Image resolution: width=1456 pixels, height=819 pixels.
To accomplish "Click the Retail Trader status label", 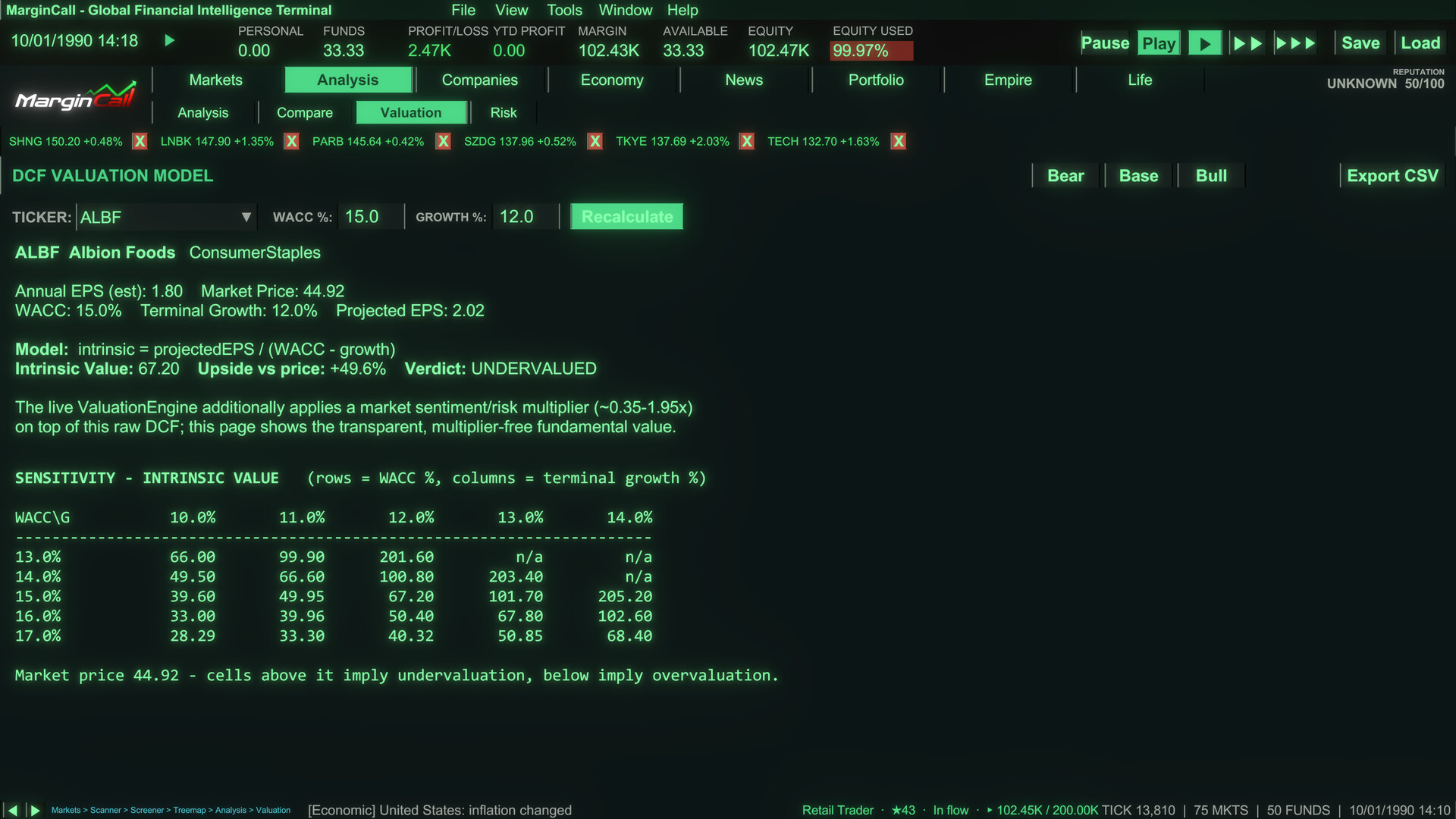I will 838,811.
